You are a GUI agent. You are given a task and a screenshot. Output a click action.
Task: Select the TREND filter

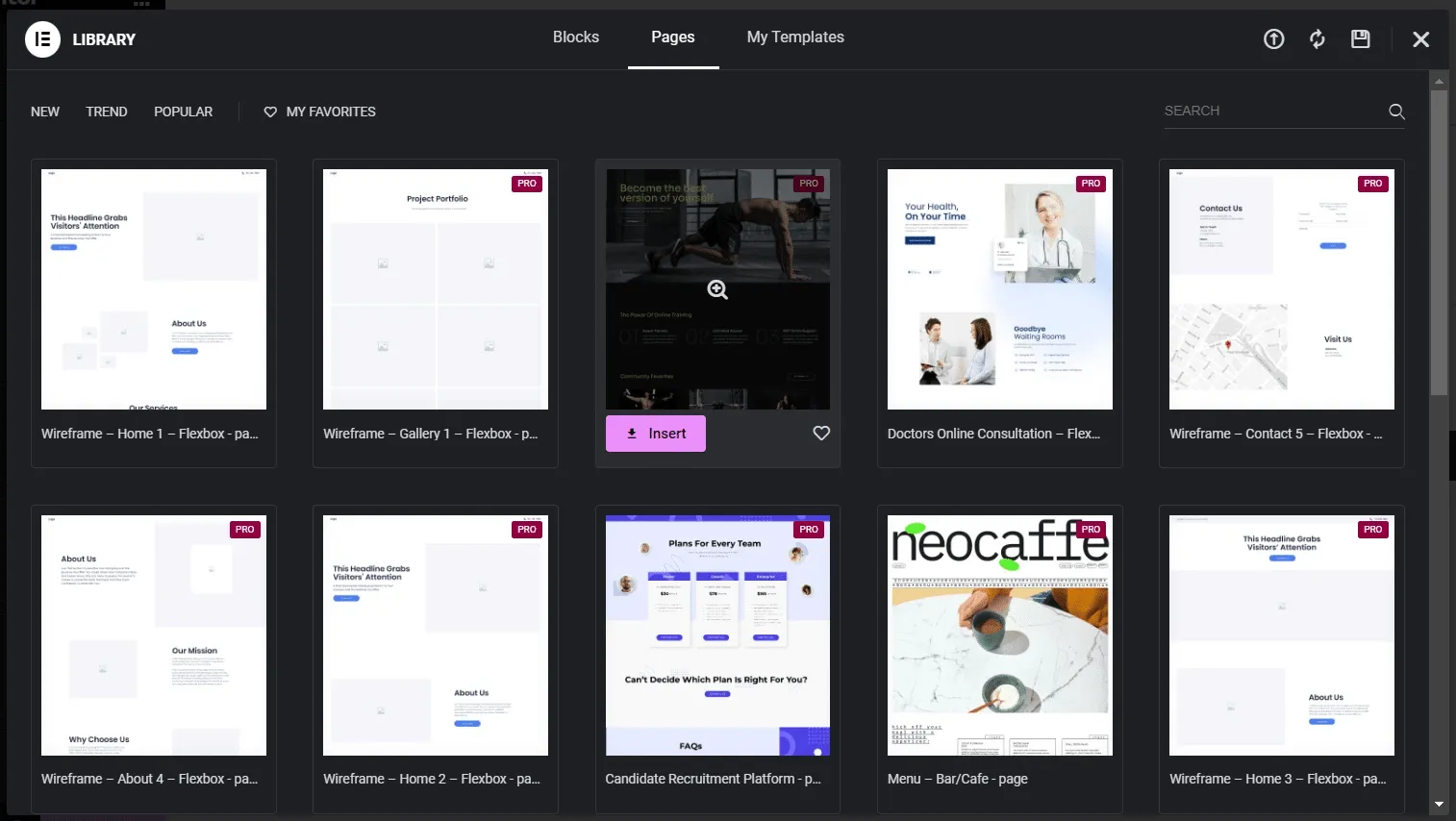[x=107, y=112]
